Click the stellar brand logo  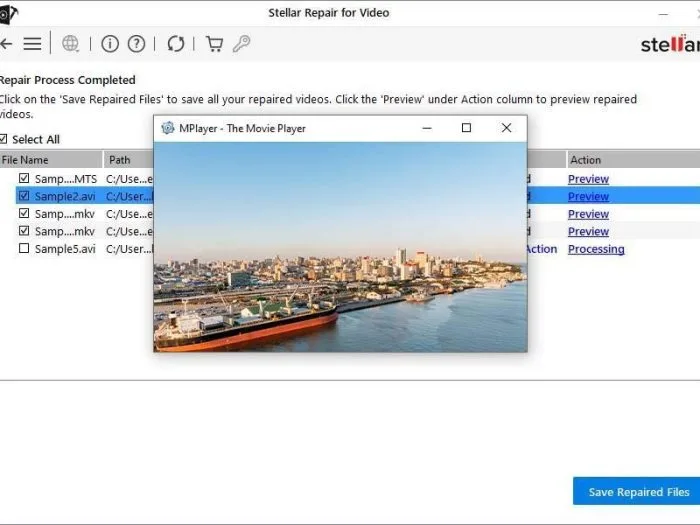[670, 43]
